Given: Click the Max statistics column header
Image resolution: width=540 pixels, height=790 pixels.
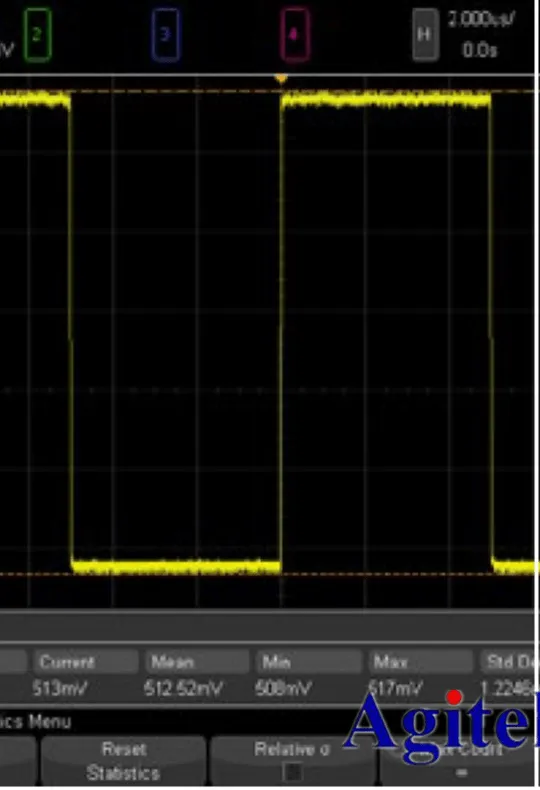Looking at the screenshot, I should [x=390, y=662].
